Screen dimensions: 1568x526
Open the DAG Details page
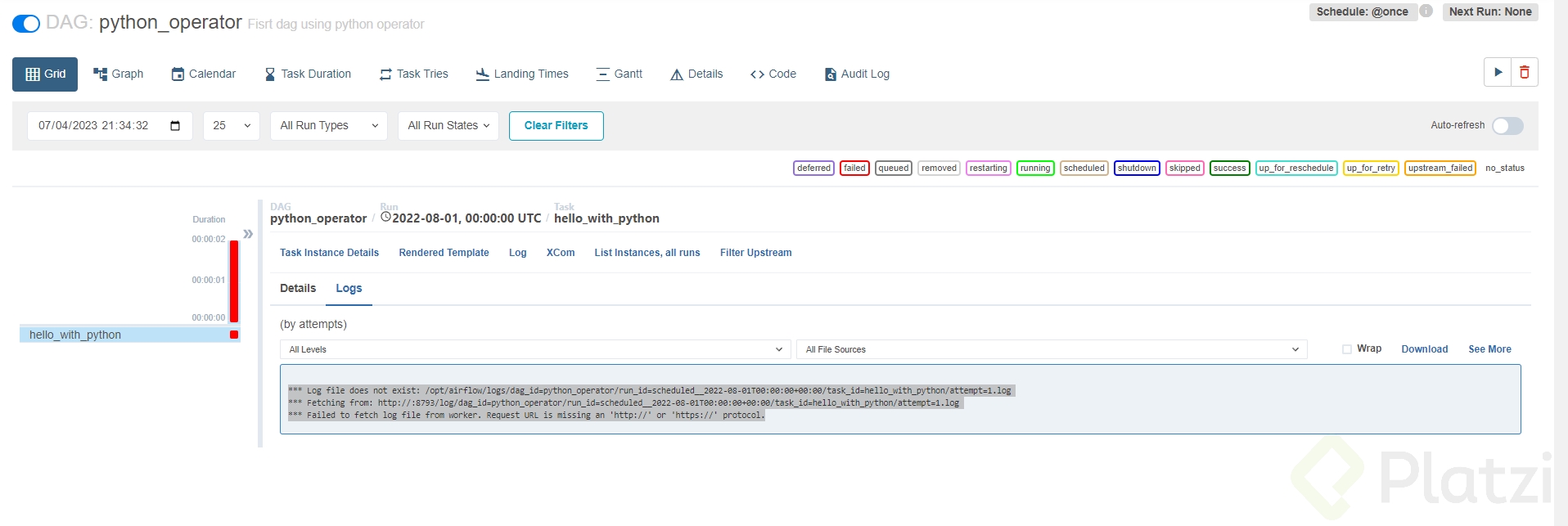tap(696, 74)
